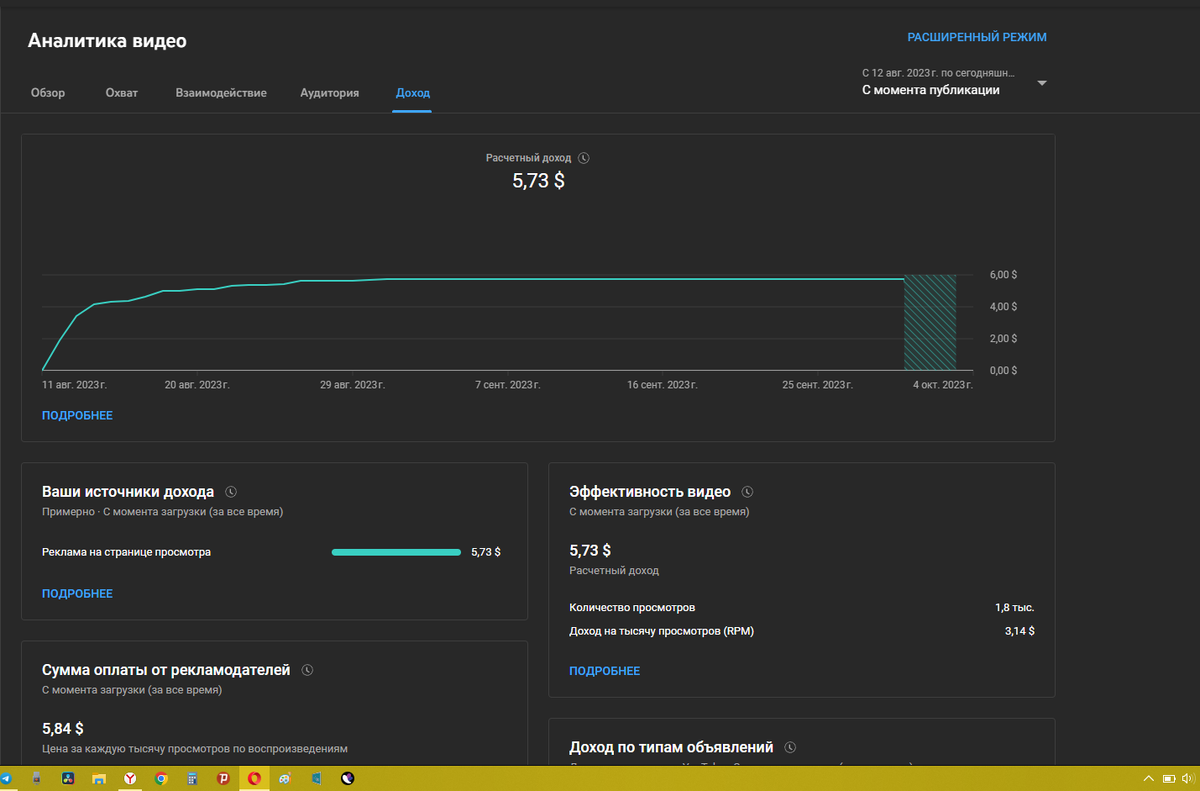This screenshot has width=1200, height=791.
Task: Click the 29 авг. 2023 г. axis label
Action: point(352,385)
